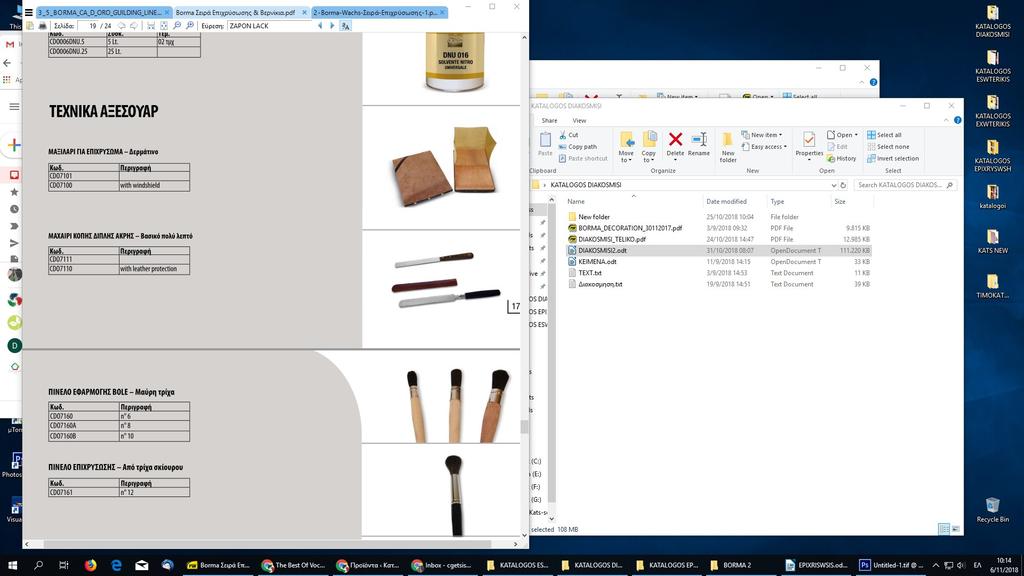Screen dimensions: 1024x576
Task: Go to the previous page in PDF viewer
Action: tap(121, 26)
